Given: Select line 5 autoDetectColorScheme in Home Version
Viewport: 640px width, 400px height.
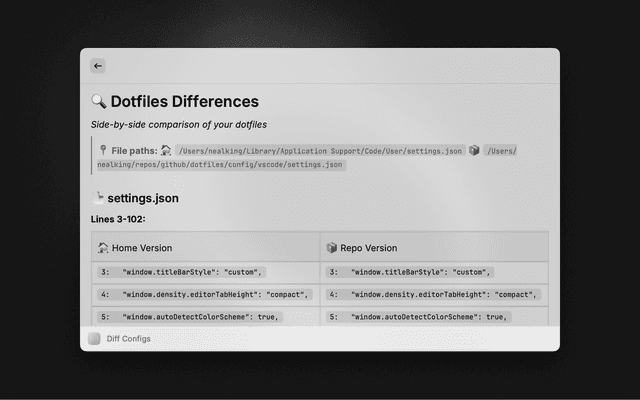Looking at the screenshot, I should click(x=189, y=316).
